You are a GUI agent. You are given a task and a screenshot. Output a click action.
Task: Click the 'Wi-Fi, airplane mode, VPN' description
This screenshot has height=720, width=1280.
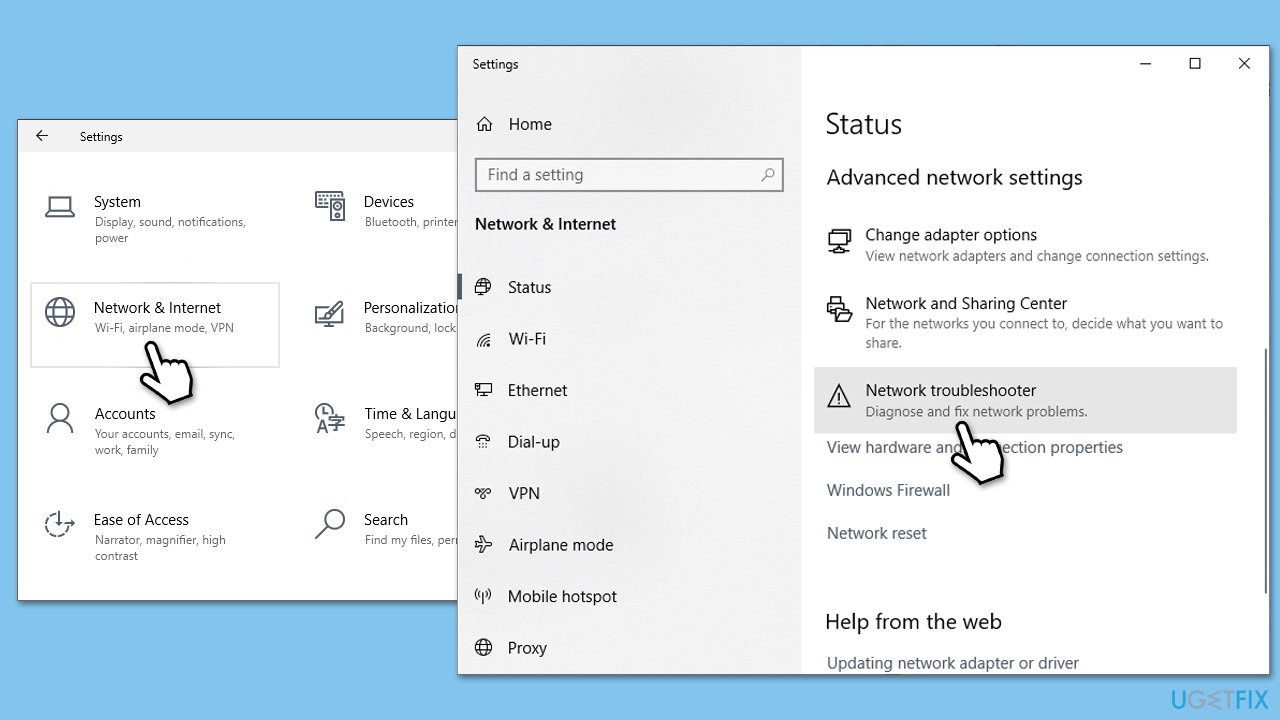pyautogui.click(x=164, y=328)
